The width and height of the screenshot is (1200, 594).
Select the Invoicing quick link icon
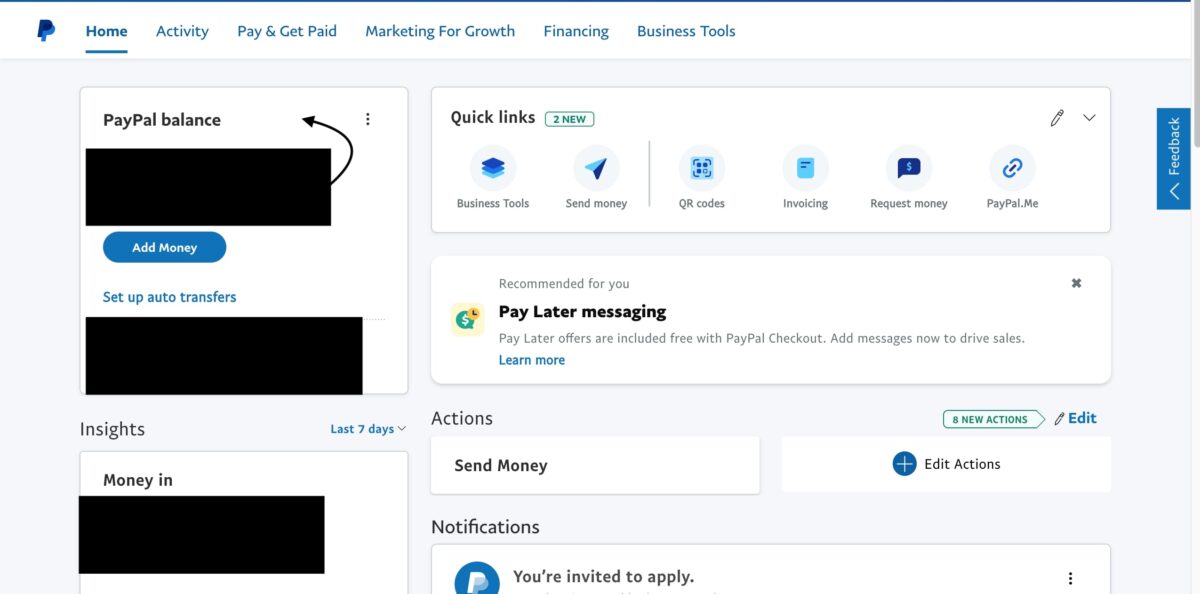coord(805,169)
